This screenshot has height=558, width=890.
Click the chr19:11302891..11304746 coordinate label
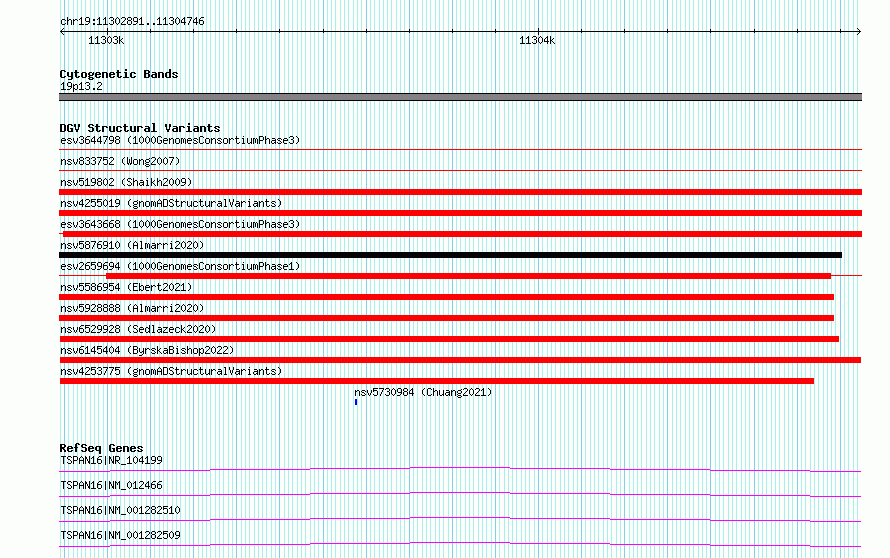132,21
